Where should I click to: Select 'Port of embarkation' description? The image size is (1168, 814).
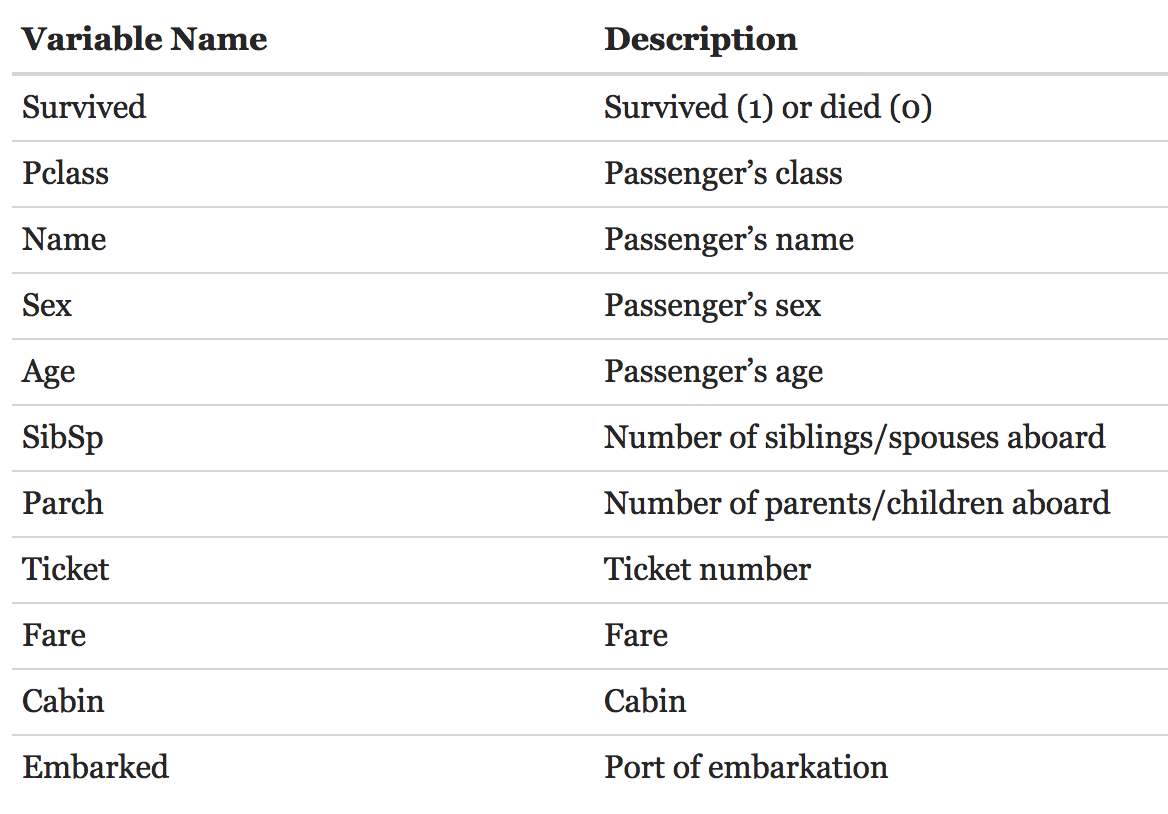pyautogui.click(x=746, y=768)
